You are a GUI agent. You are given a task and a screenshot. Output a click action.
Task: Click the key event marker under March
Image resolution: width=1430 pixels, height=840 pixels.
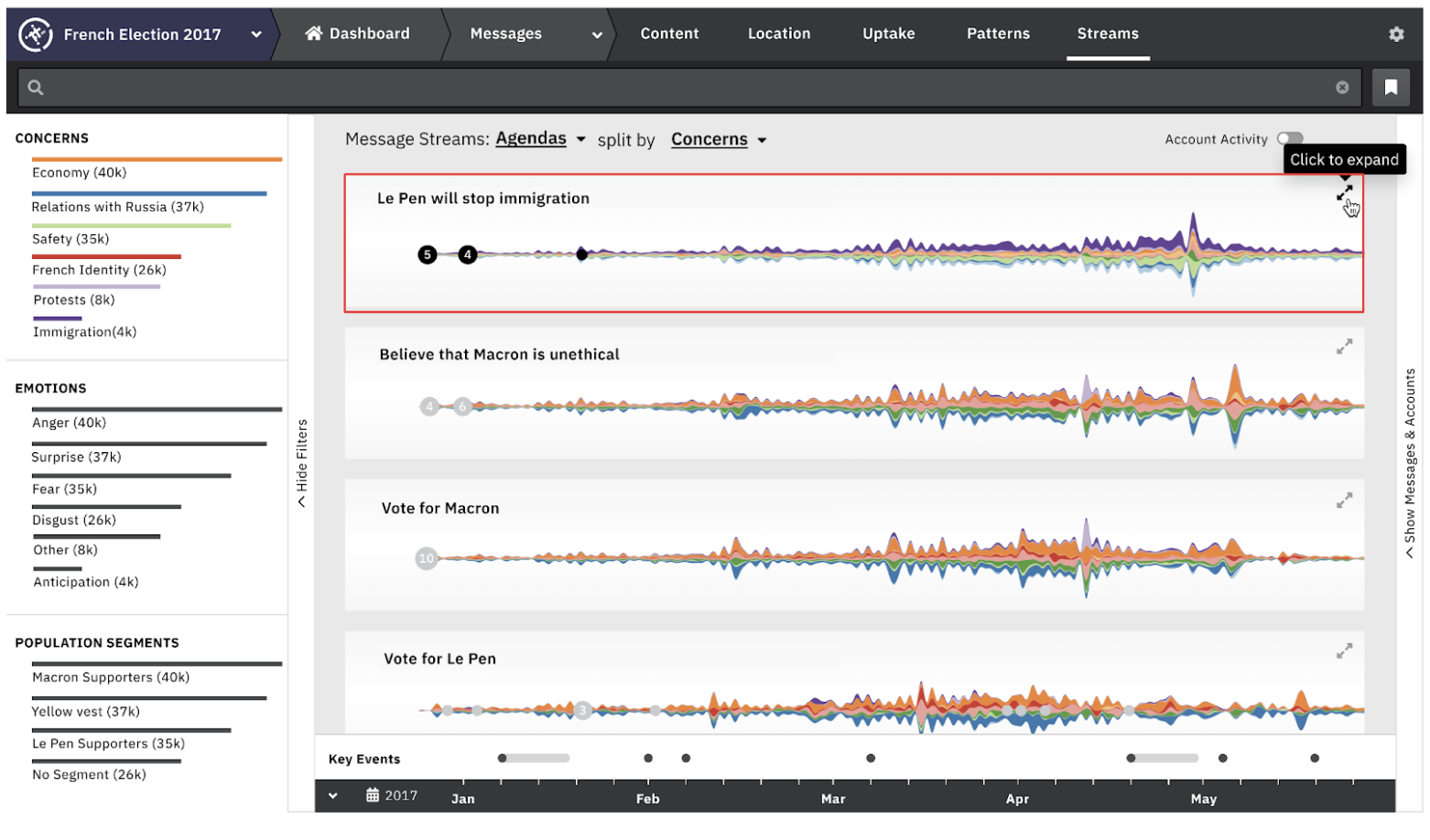click(x=870, y=759)
